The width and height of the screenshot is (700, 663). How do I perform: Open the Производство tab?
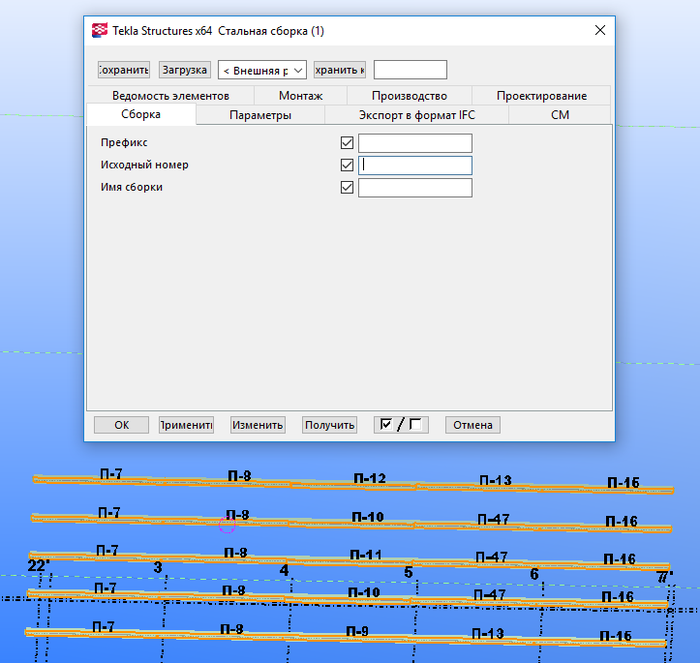click(x=408, y=96)
